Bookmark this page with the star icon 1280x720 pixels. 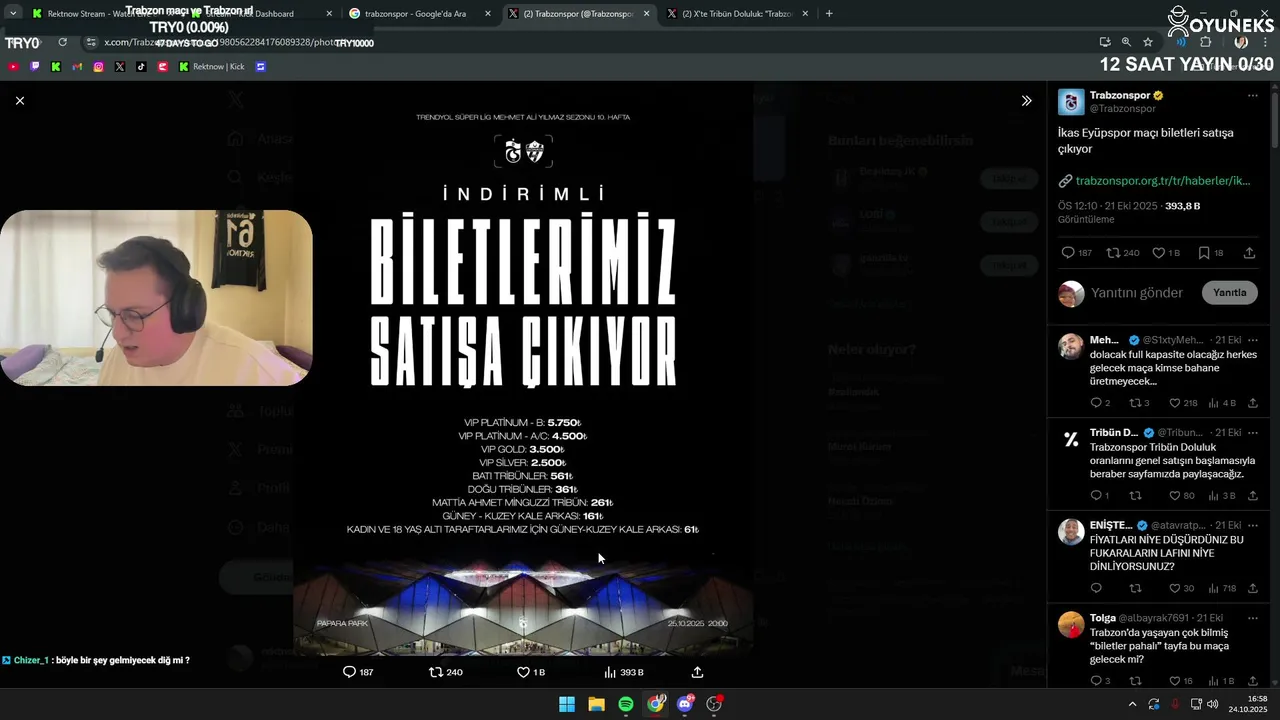1148,42
